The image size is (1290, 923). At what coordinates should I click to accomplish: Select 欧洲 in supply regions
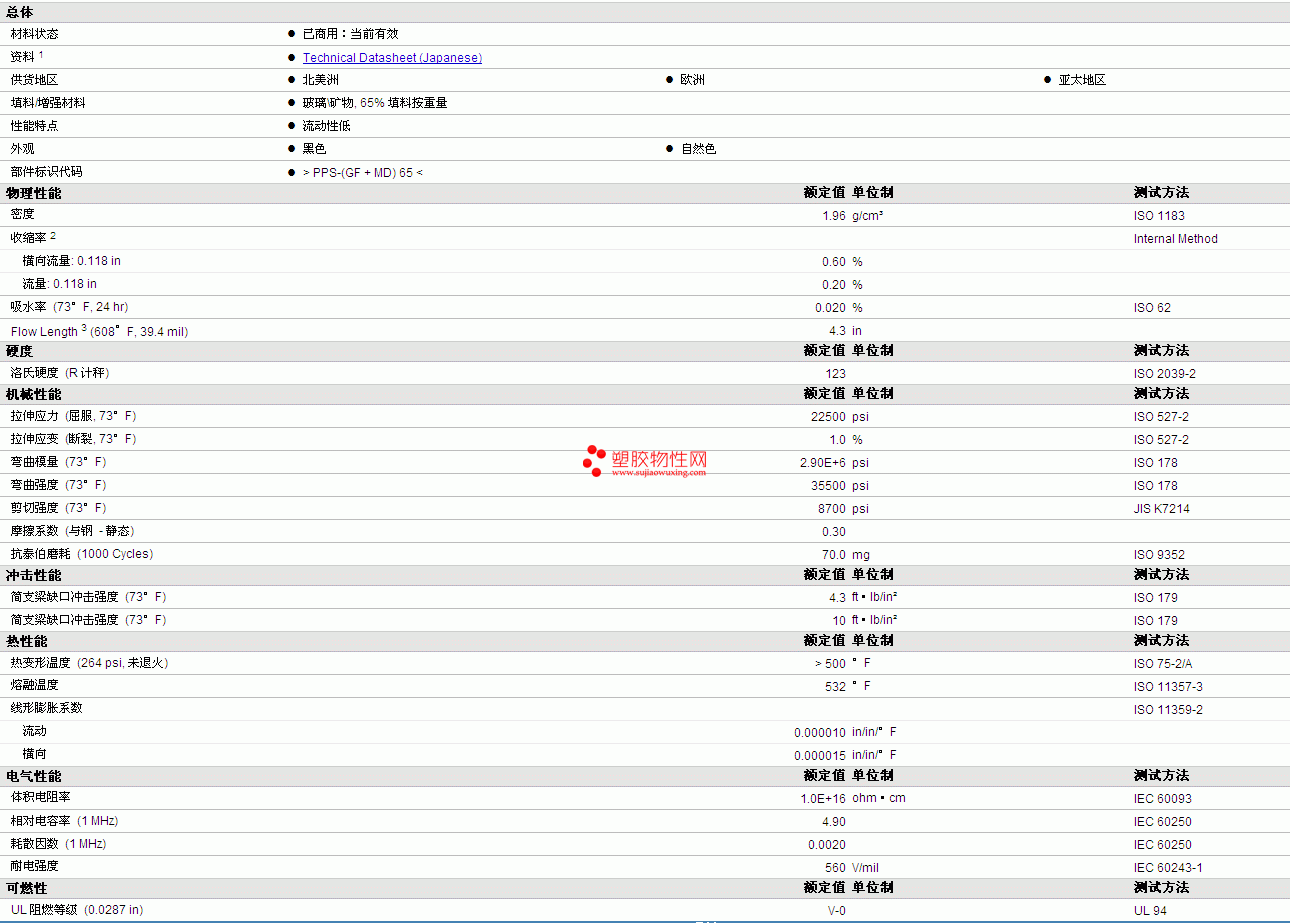click(692, 80)
